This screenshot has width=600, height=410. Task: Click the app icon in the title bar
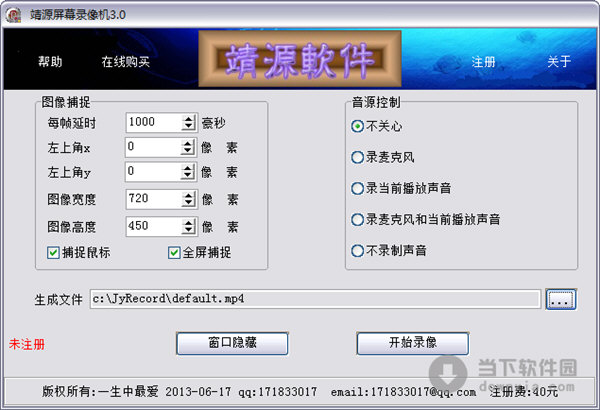click(x=13, y=15)
